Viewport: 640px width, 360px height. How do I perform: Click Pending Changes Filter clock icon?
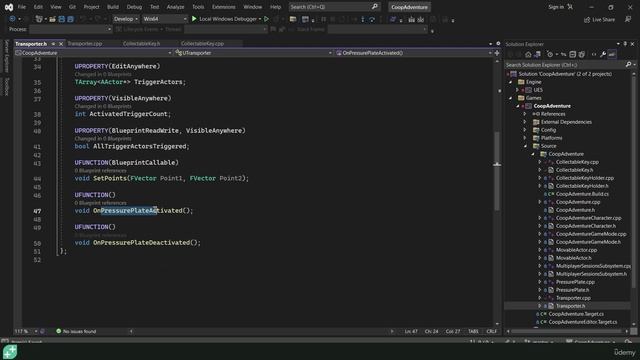tap(550, 54)
